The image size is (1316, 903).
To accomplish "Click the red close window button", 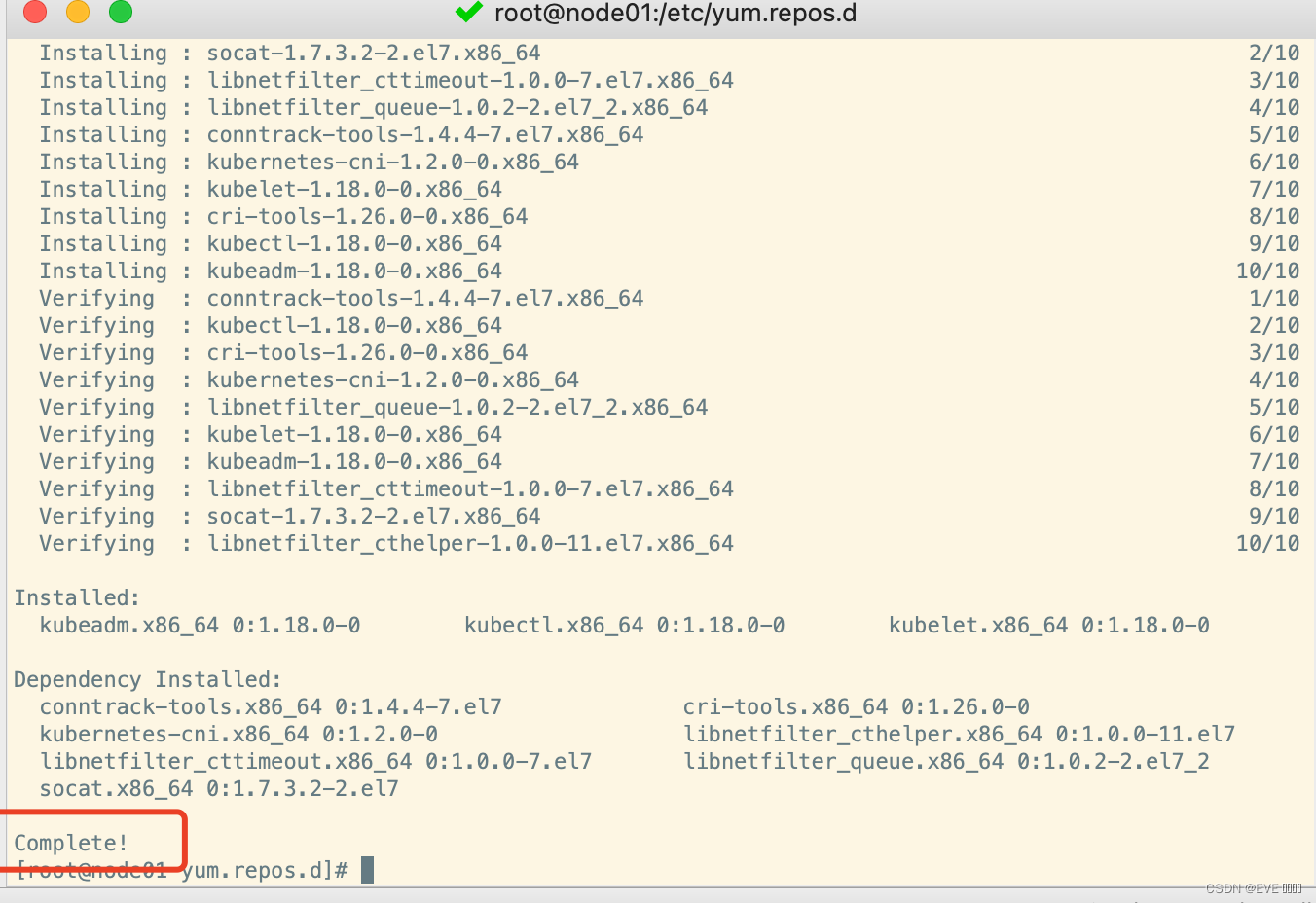I will pos(35,12).
